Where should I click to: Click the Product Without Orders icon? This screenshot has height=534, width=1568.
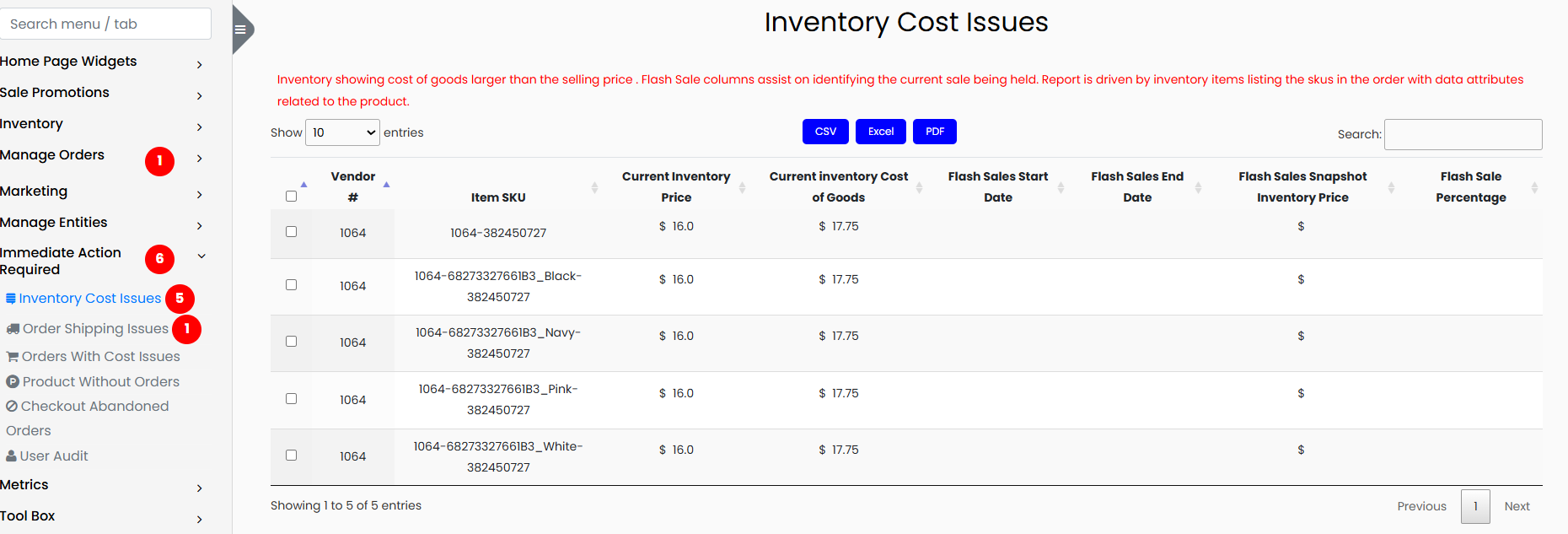[x=13, y=382]
